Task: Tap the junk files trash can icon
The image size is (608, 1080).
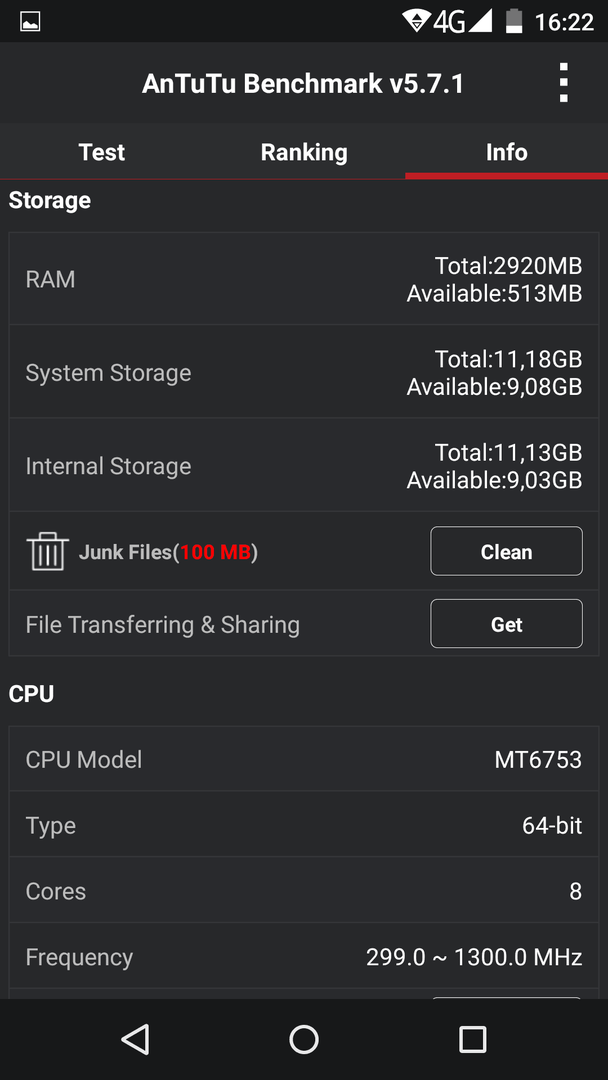Action: pyautogui.click(x=47, y=551)
